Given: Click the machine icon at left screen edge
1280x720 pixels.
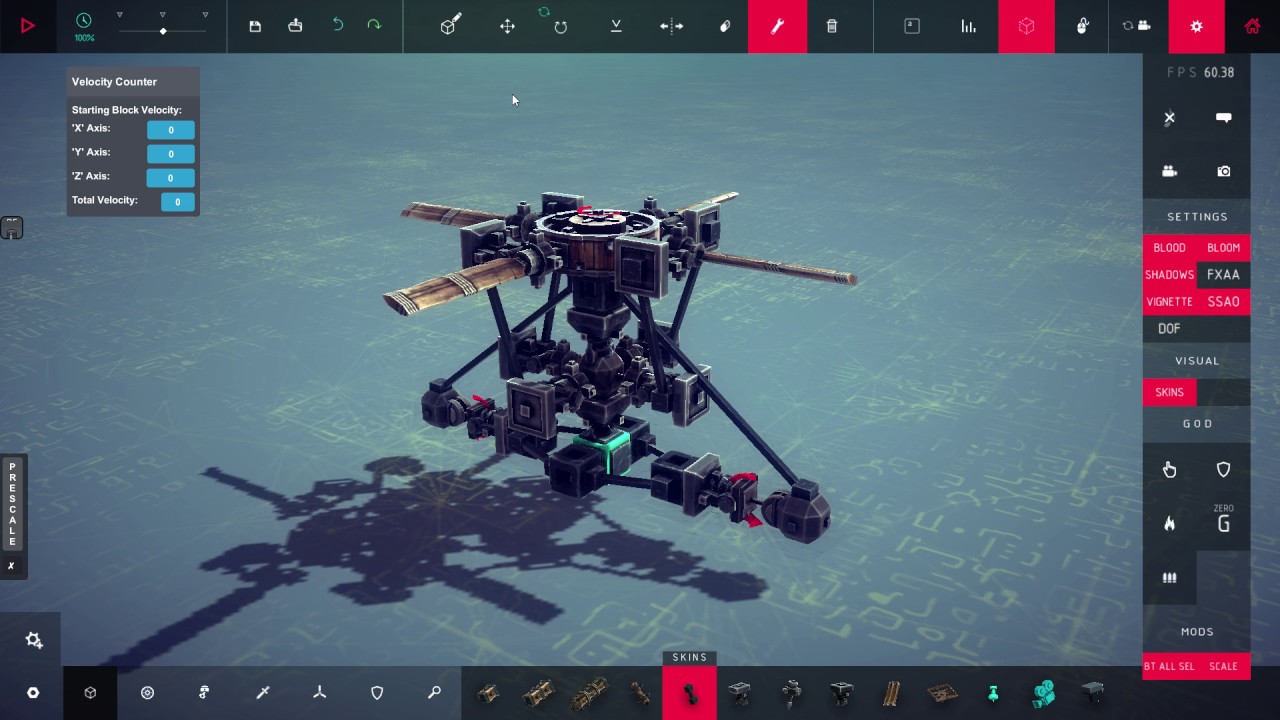Looking at the screenshot, I should pos(11,228).
